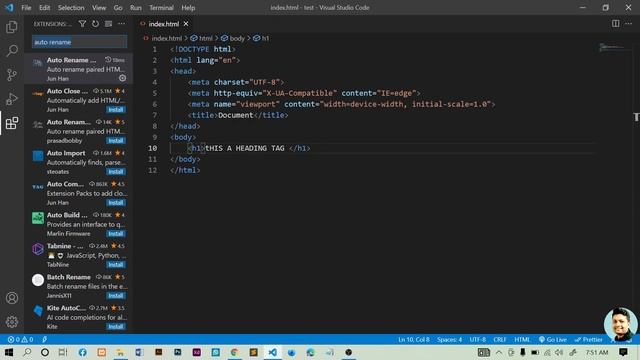The image size is (640, 360).
Task: Change HTML language mode
Action: tap(522, 340)
